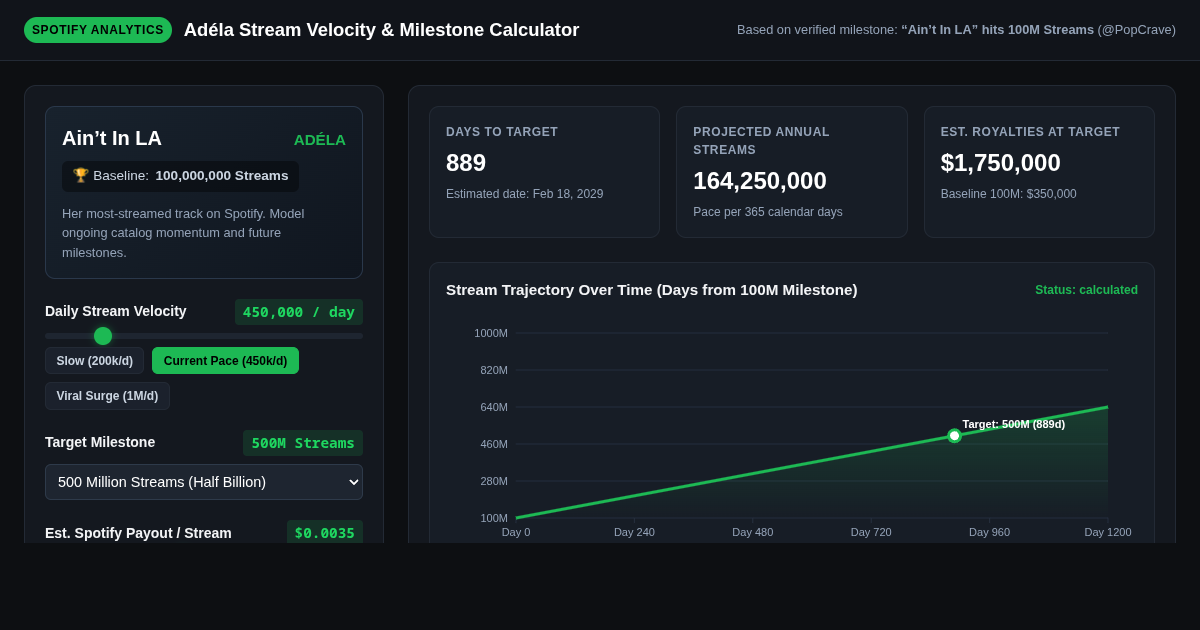Click the Pace per 365 calendar days note
The image size is (1200, 630).
pos(768,212)
